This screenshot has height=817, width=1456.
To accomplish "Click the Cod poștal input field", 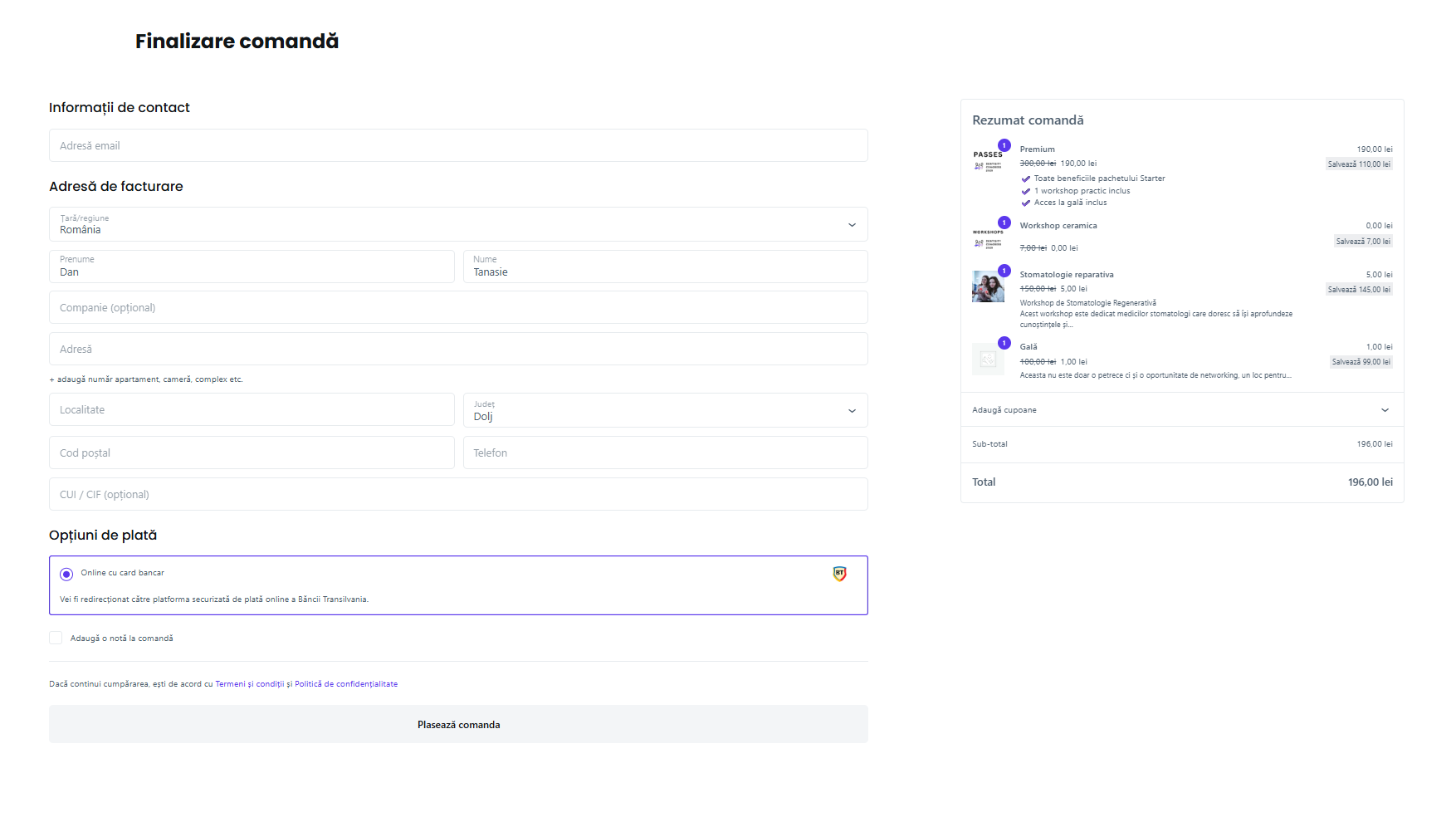I will coord(252,453).
